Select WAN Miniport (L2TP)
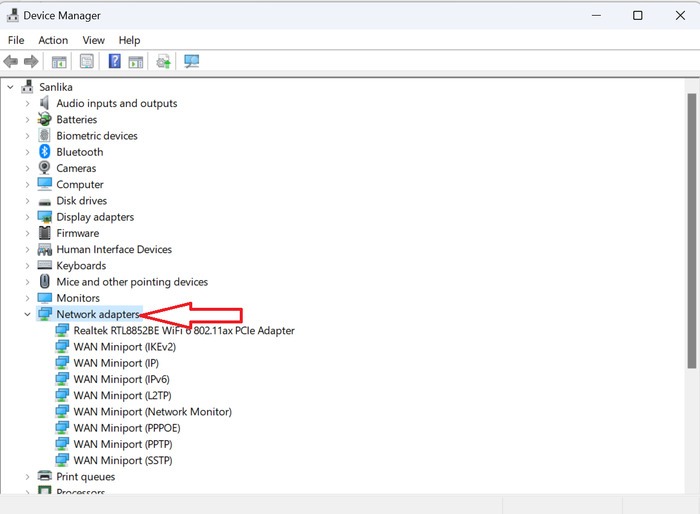The image size is (700, 514). coord(122,395)
